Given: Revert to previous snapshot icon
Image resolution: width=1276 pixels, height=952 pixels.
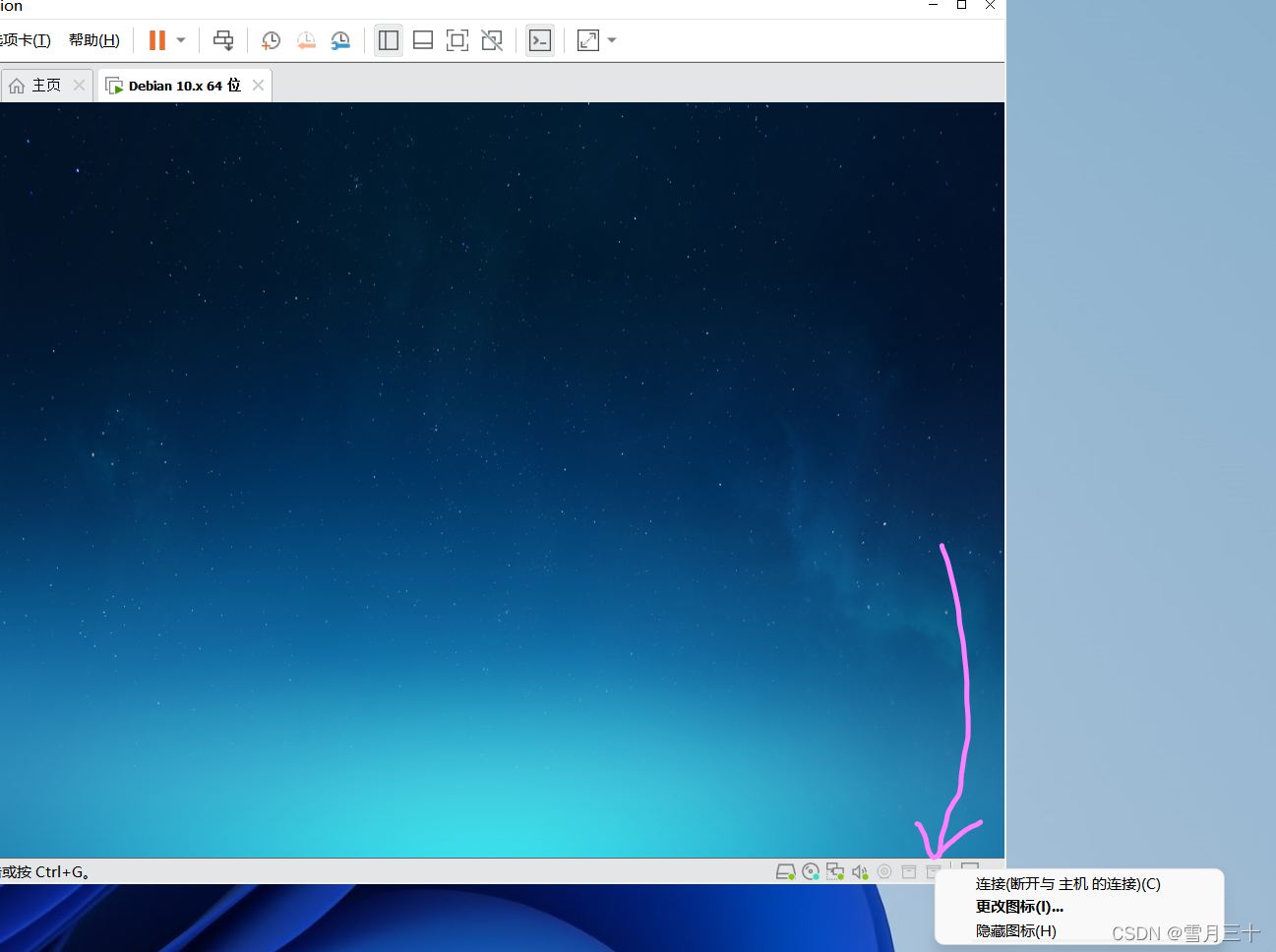Looking at the screenshot, I should (306, 40).
